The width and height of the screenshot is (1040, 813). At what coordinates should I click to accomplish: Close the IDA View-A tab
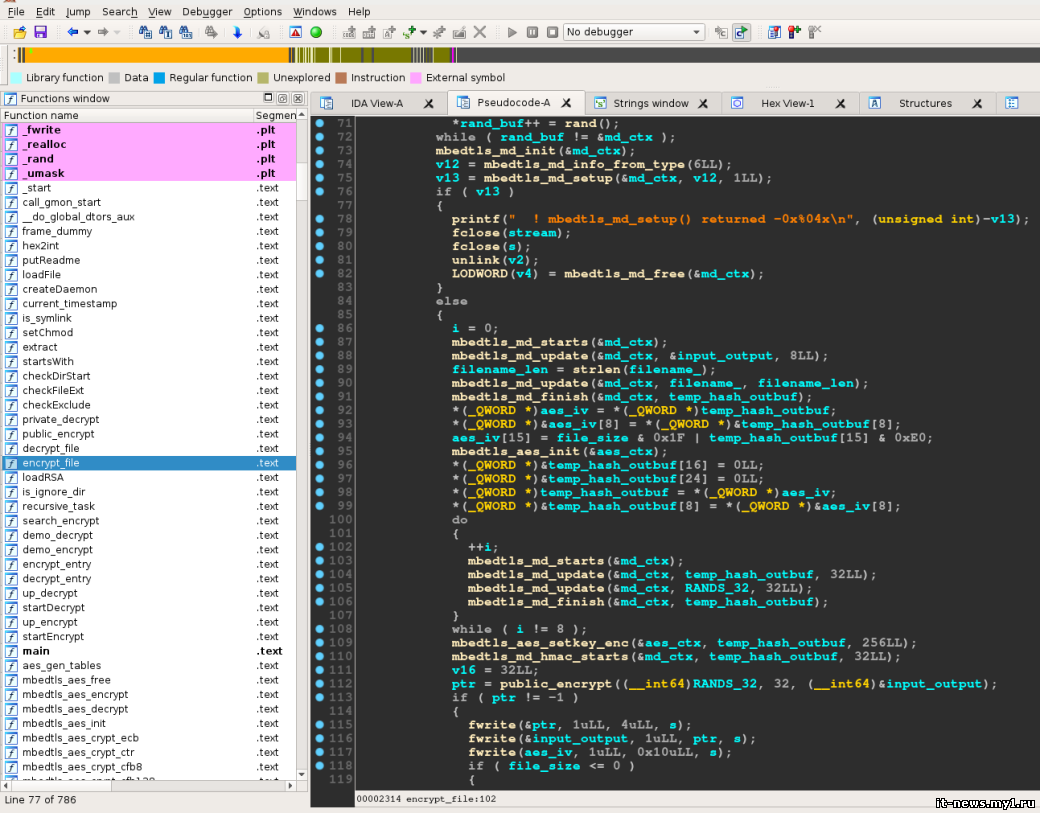(428, 103)
